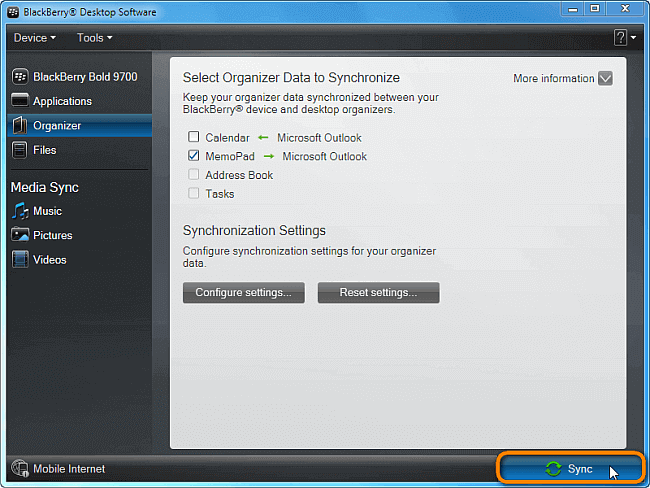The width and height of the screenshot is (650, 488).
Task: Enable the Calendar sync checkbox
Action: pos(194,137)
